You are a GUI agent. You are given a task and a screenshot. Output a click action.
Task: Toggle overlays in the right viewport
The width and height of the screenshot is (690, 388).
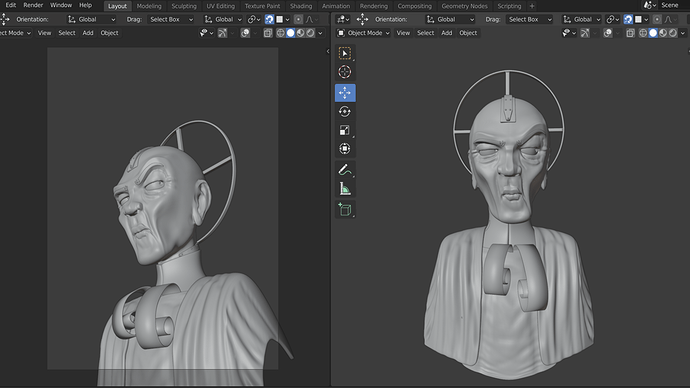[x=608, y=33]
